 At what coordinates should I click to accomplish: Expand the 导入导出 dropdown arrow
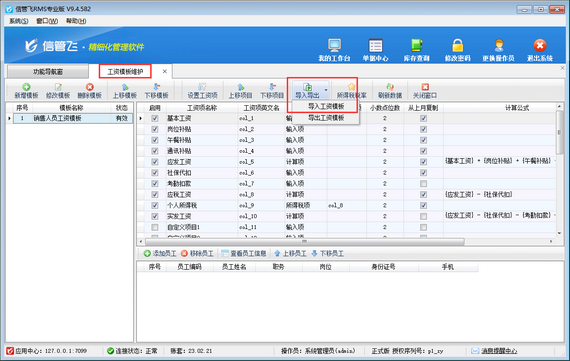click(x=326, y=90)
